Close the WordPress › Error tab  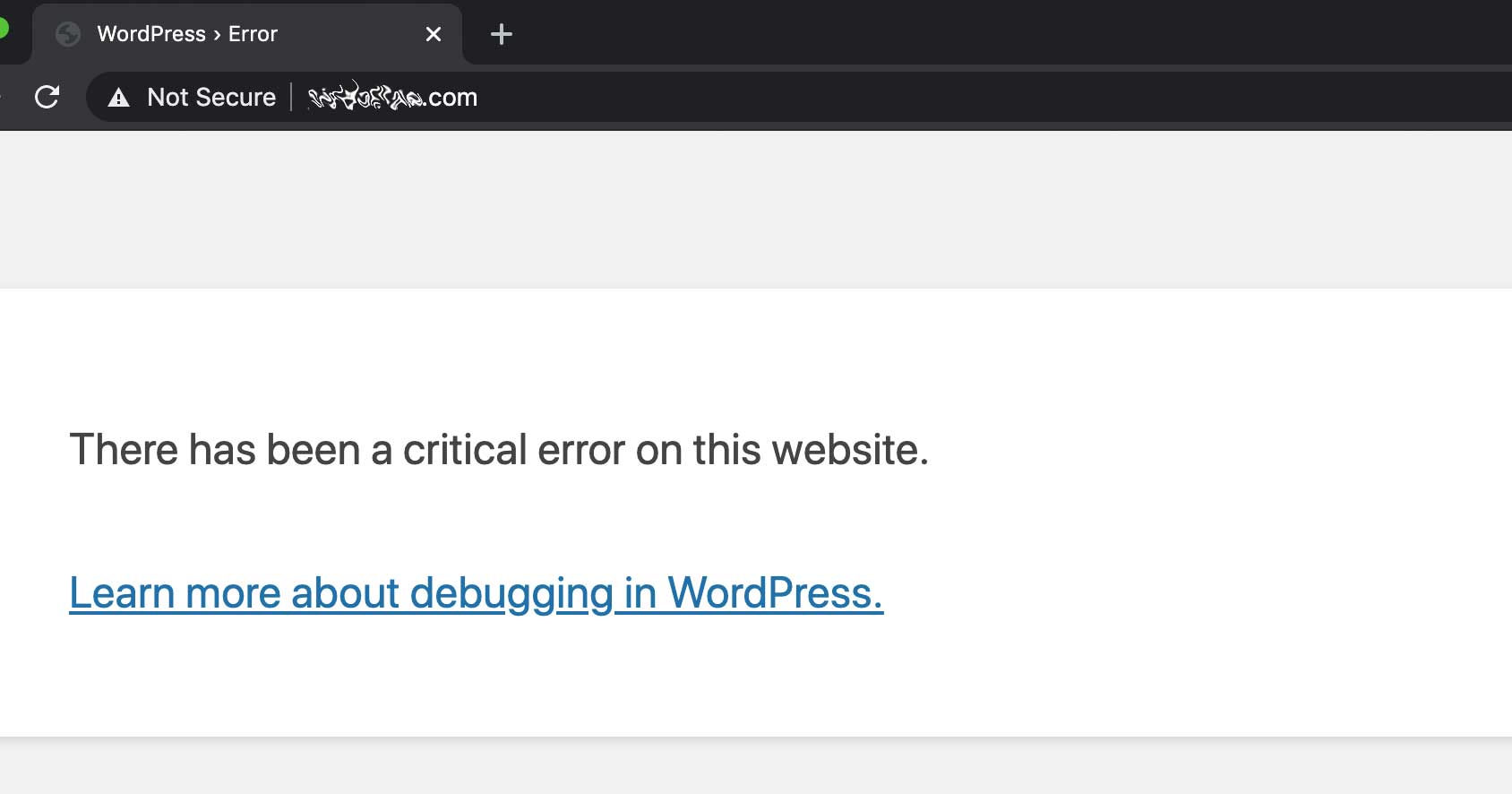434,34
